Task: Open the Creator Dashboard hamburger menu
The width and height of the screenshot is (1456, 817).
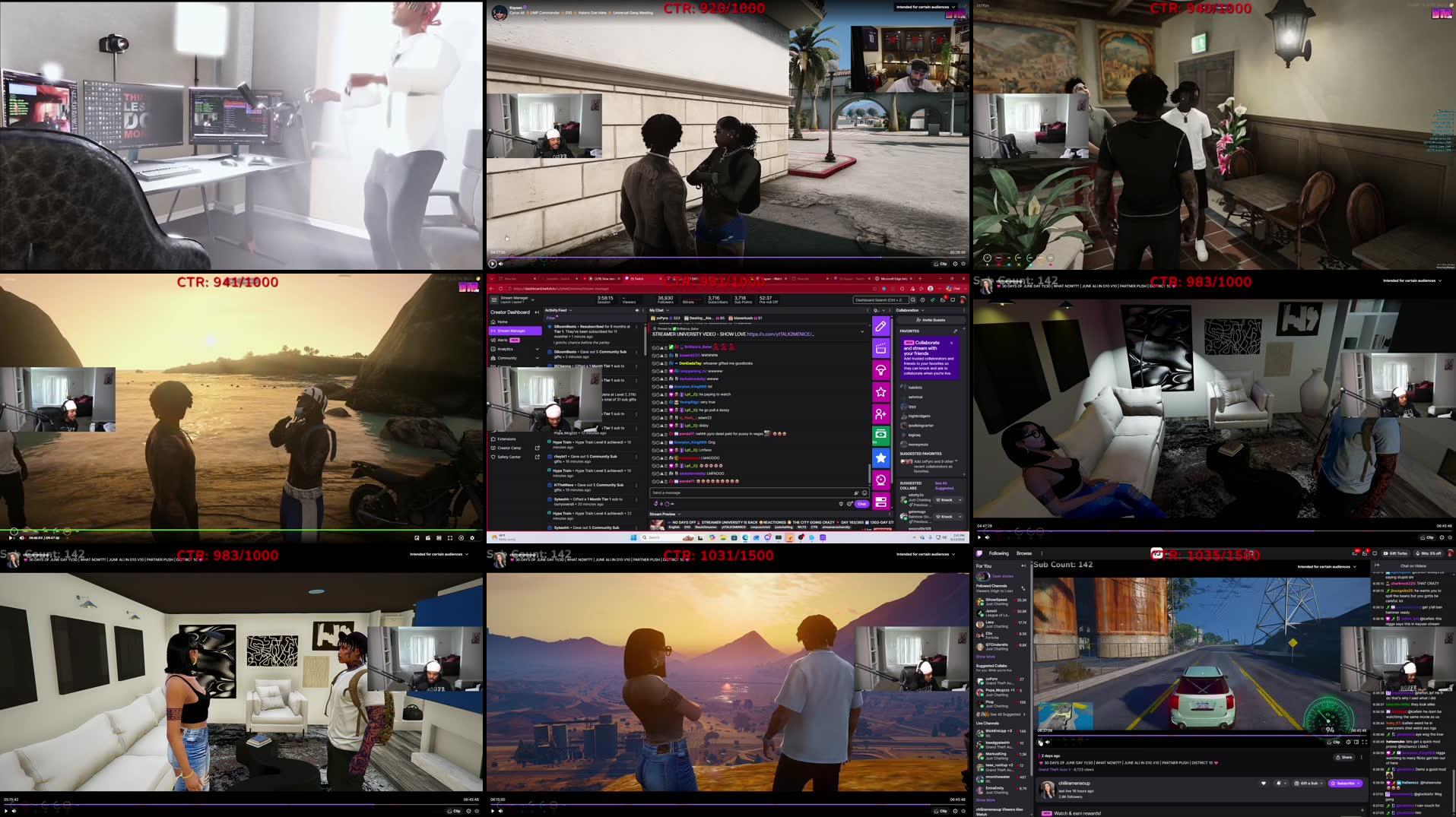Action: click(494, 299)
